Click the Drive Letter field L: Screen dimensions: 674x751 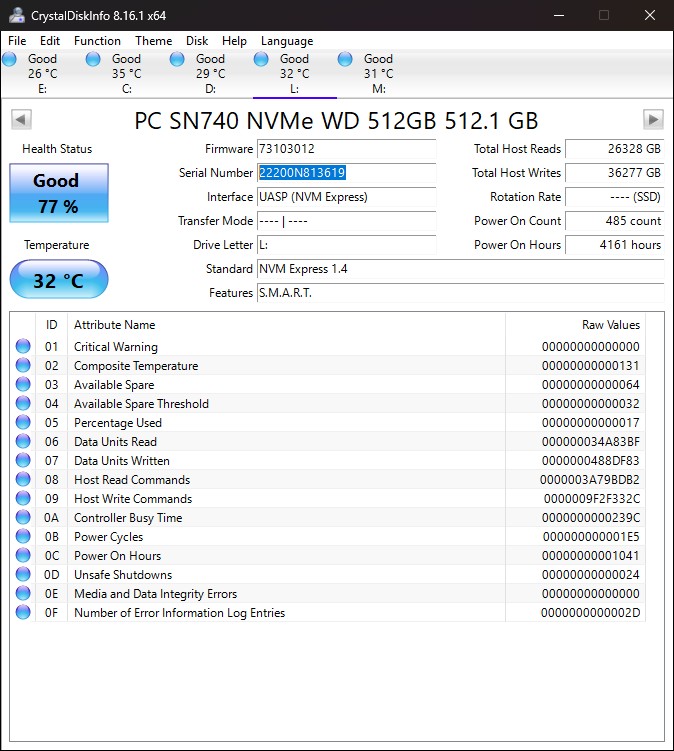346,245
